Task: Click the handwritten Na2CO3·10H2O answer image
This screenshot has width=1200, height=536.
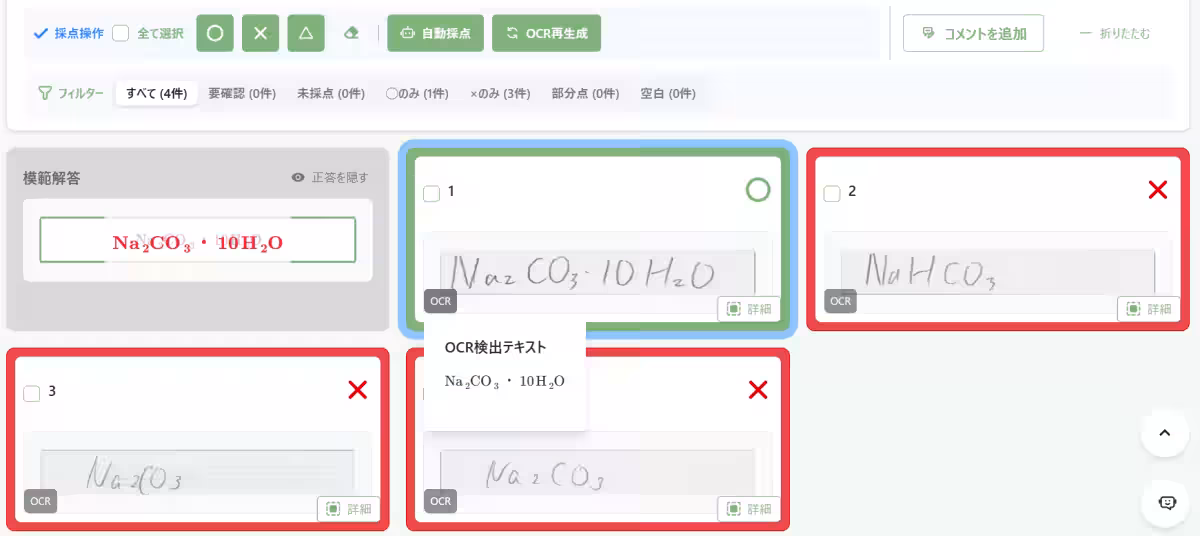Action: click(598, 271)
